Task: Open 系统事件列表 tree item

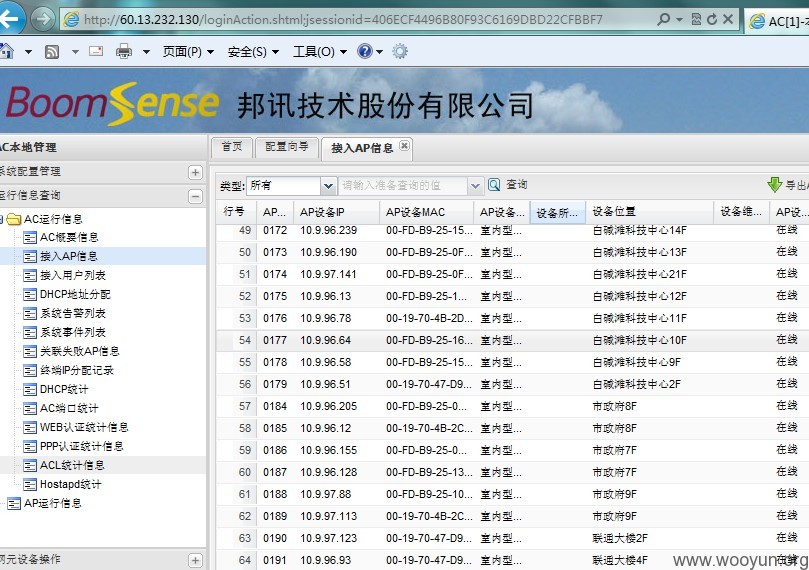Action: (x=73, y=333)
